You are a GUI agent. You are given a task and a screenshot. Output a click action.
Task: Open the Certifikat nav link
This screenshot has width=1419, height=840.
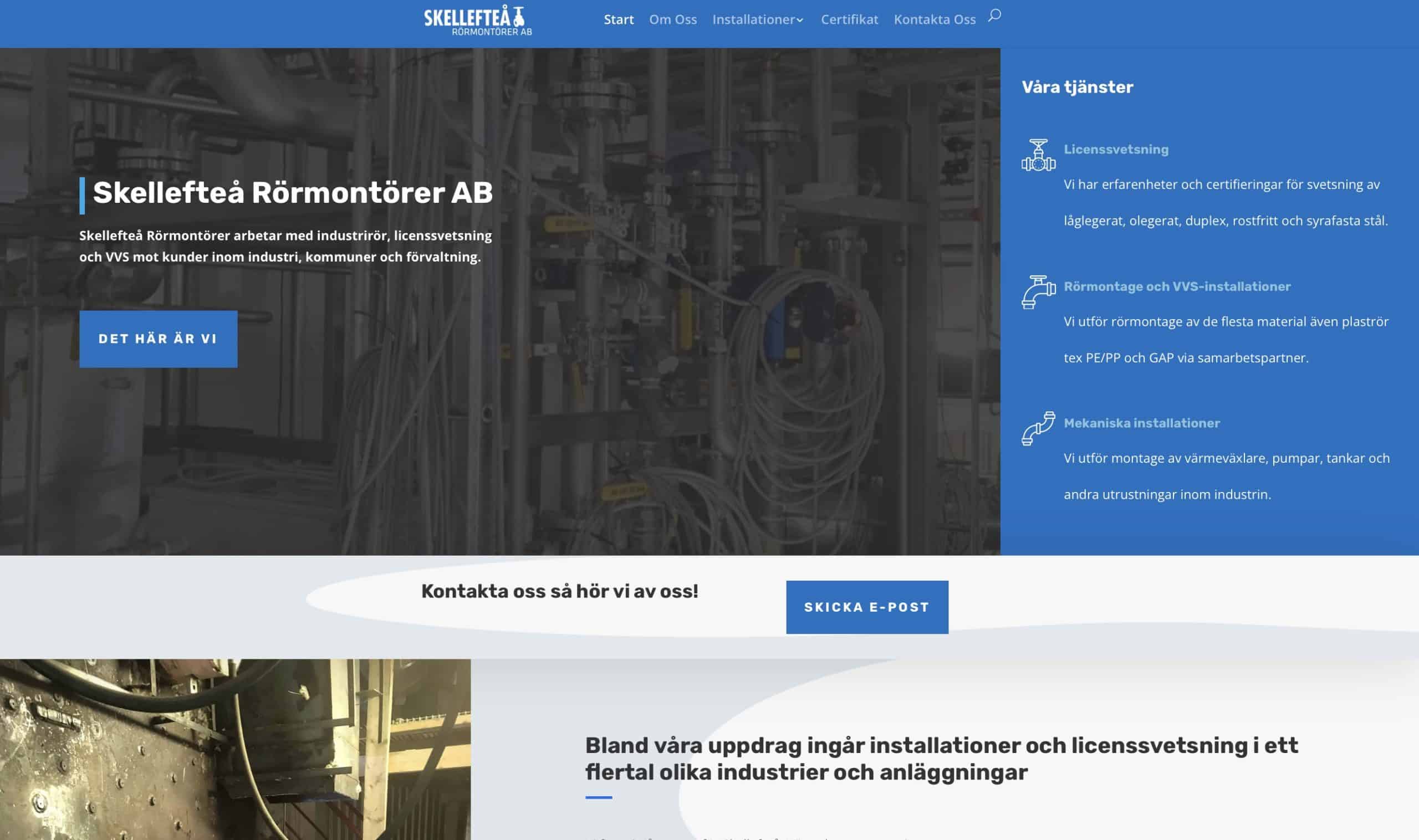click(x=849, y=20)
